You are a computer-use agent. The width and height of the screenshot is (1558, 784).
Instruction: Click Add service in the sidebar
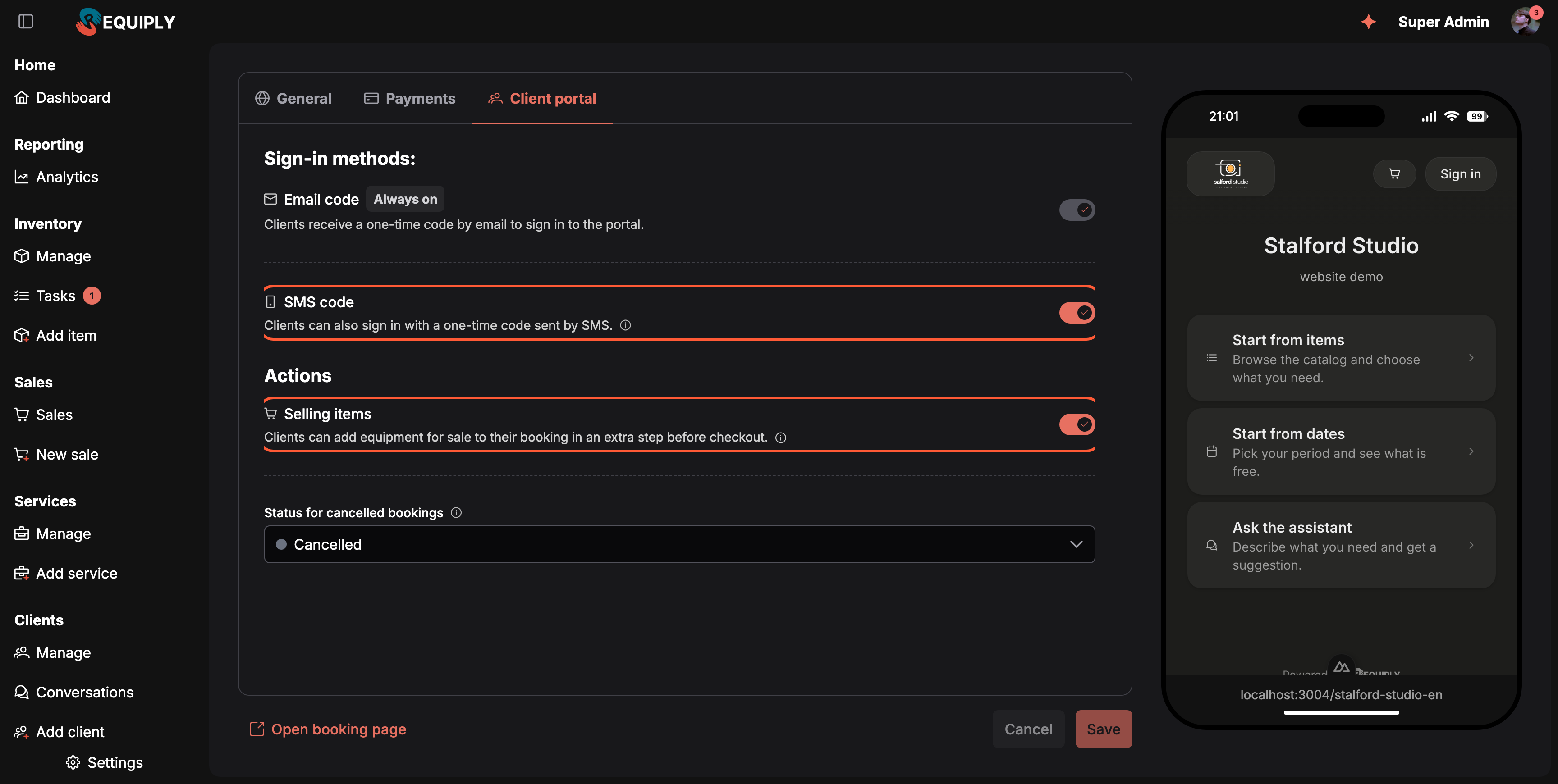[x=66, y=573]
